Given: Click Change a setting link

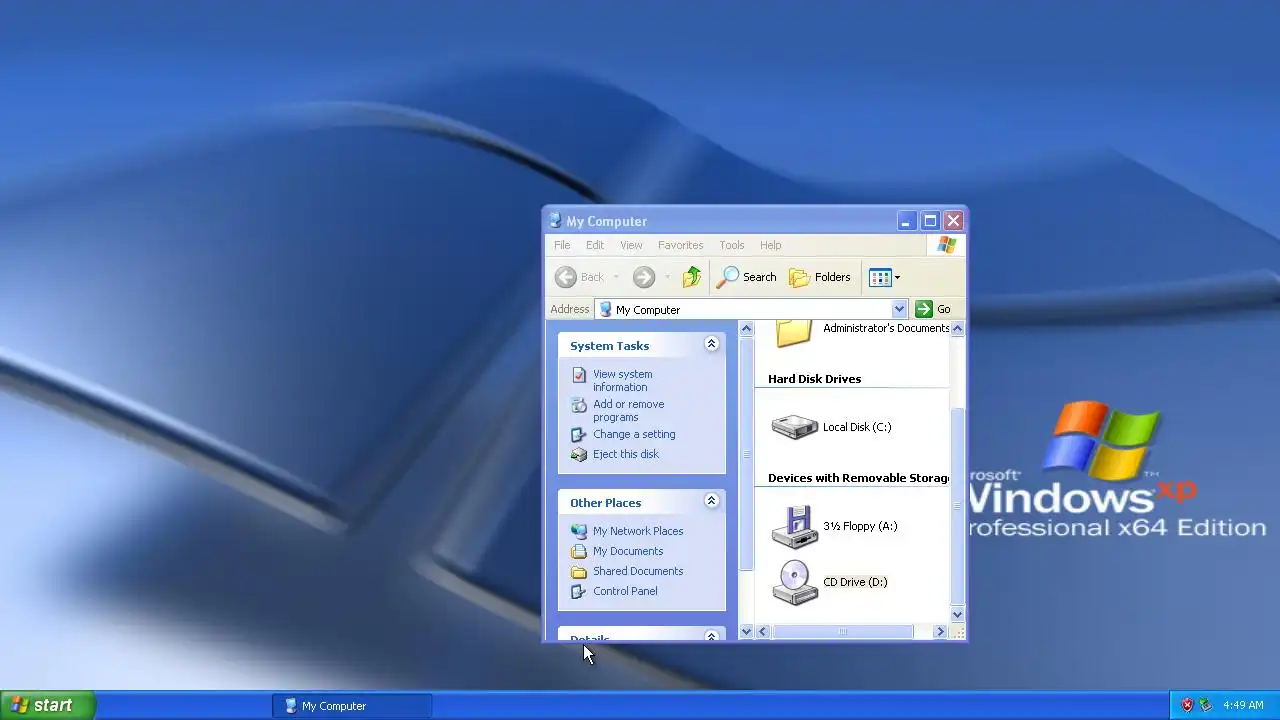Looking at the screenshot, I should point(634,434).
